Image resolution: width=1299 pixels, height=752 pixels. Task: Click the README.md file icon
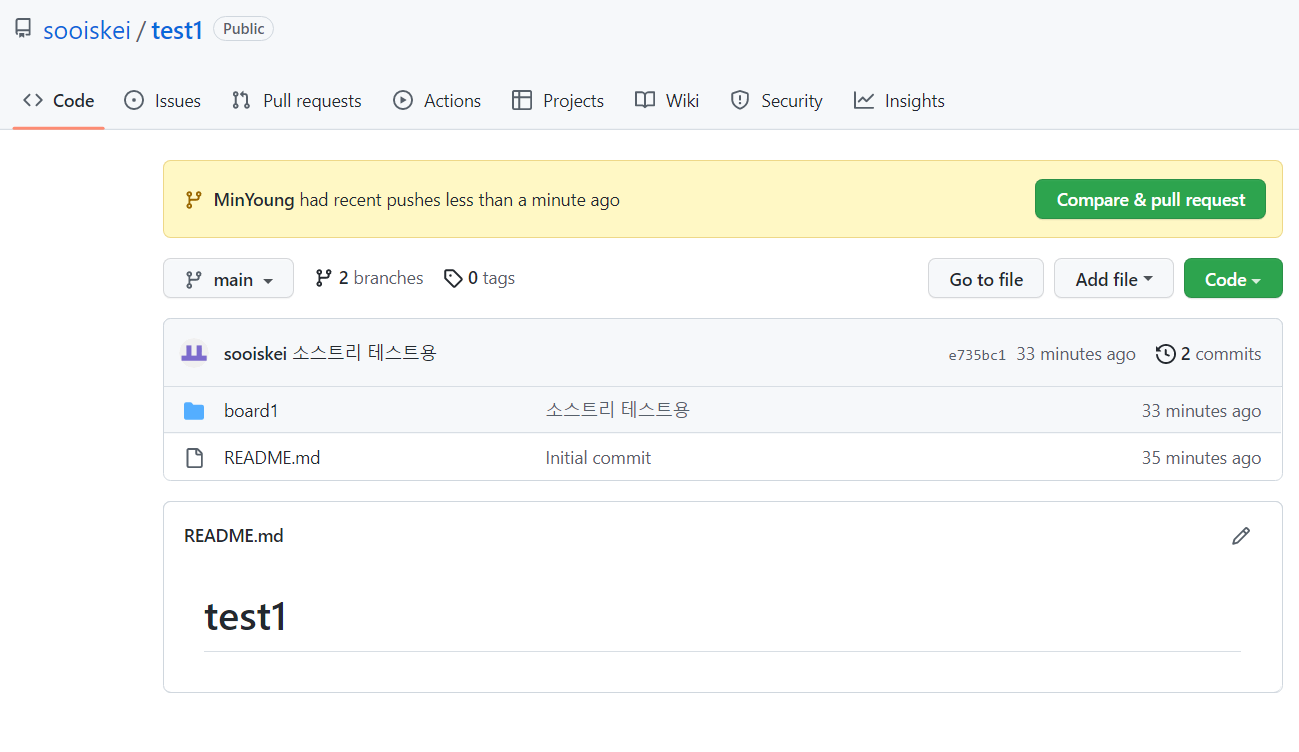tap(194, 458)
